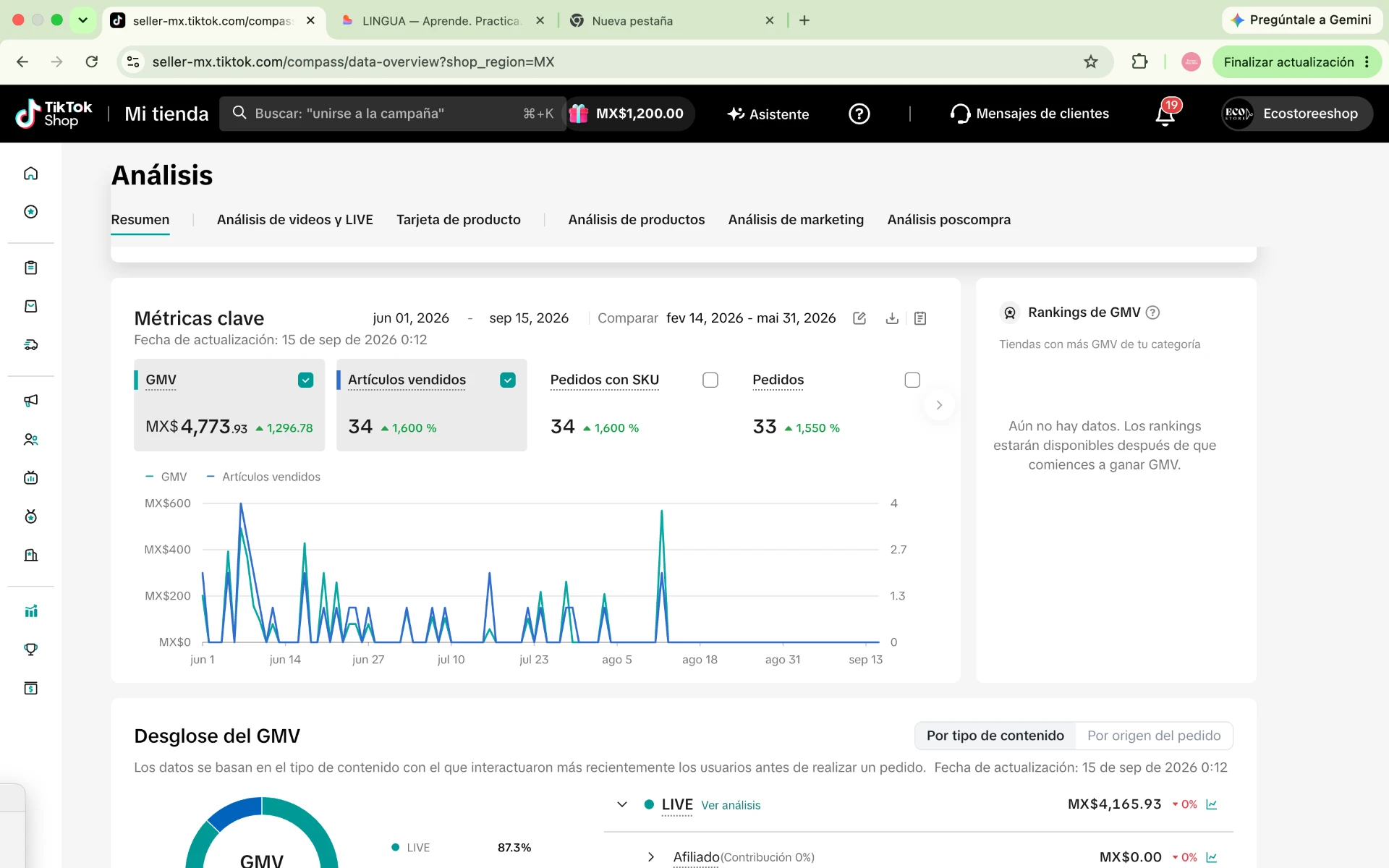Switch to the LINGUA browser tab

(x=442, y=20)
